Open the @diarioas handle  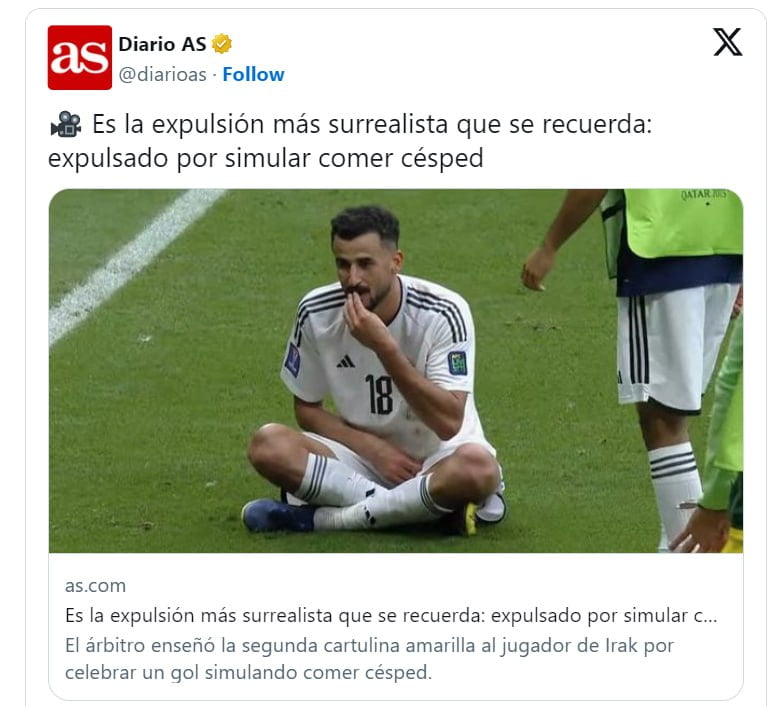click(162, 74)
